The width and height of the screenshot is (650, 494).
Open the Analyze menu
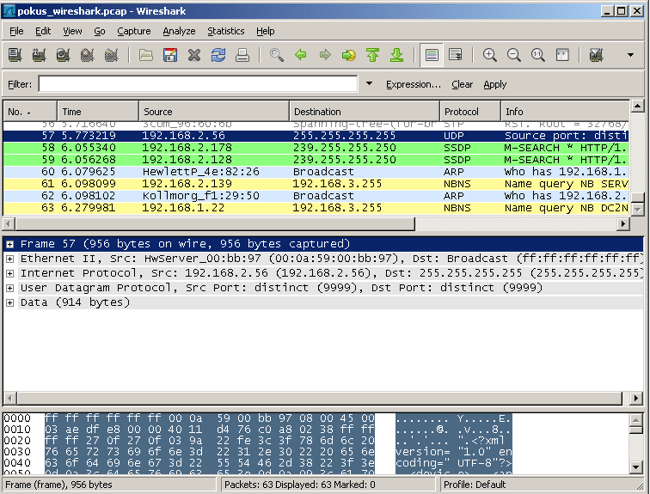coord(179,31)
